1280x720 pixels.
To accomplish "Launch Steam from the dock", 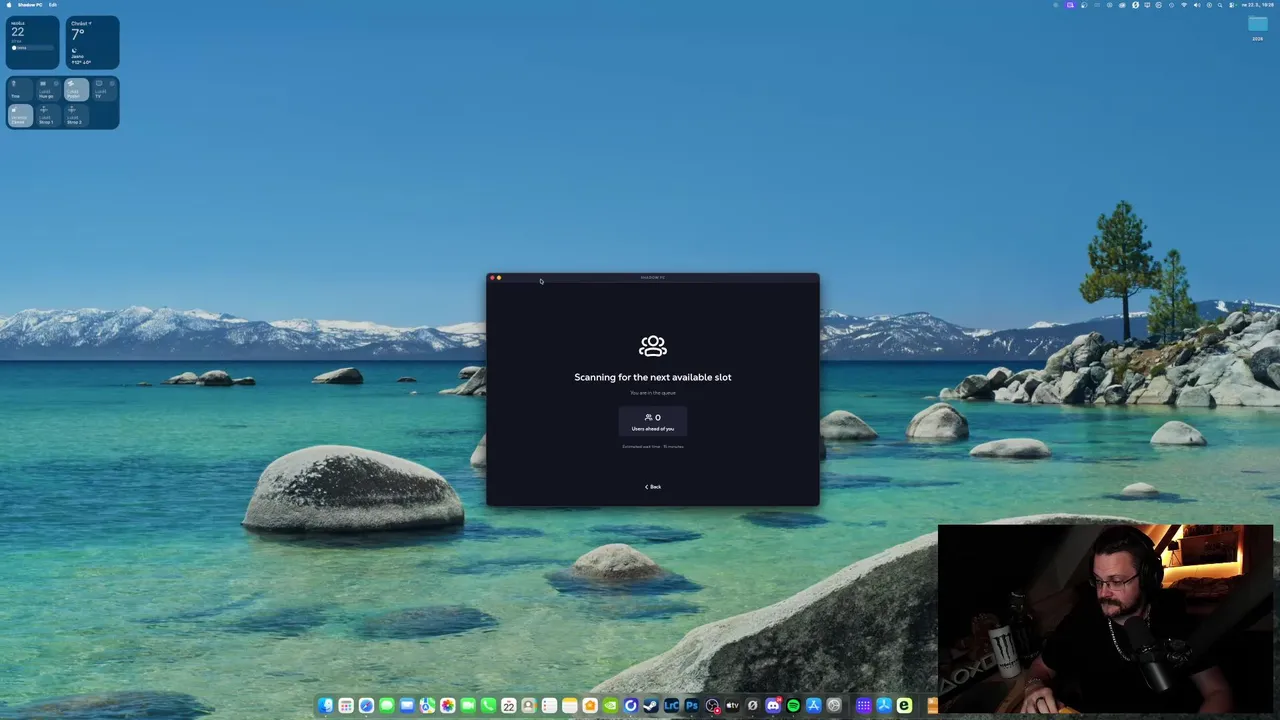I will pos(651,705).
